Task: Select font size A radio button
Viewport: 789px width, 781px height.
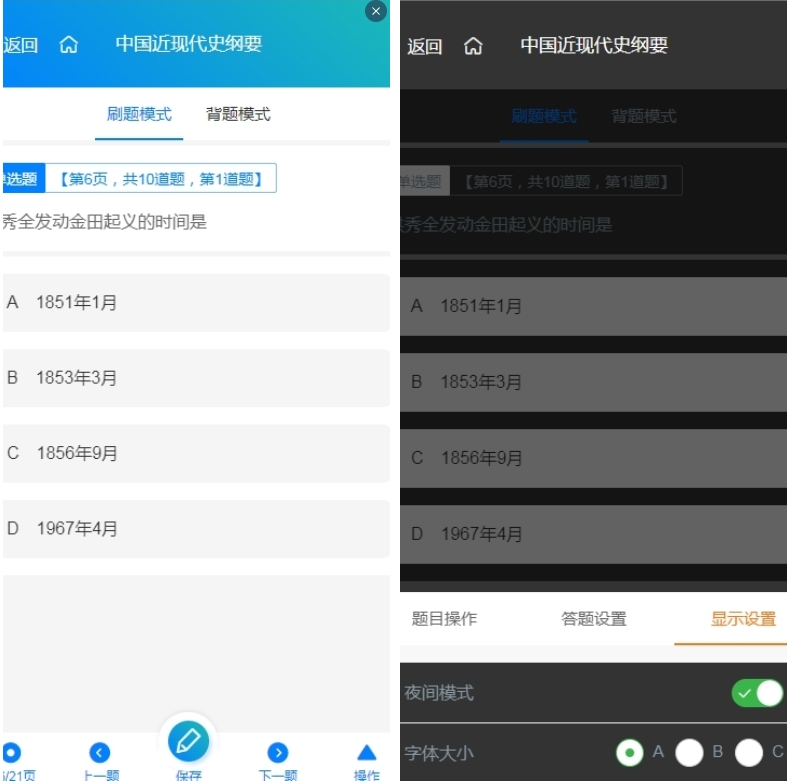Action: [630, 753]
